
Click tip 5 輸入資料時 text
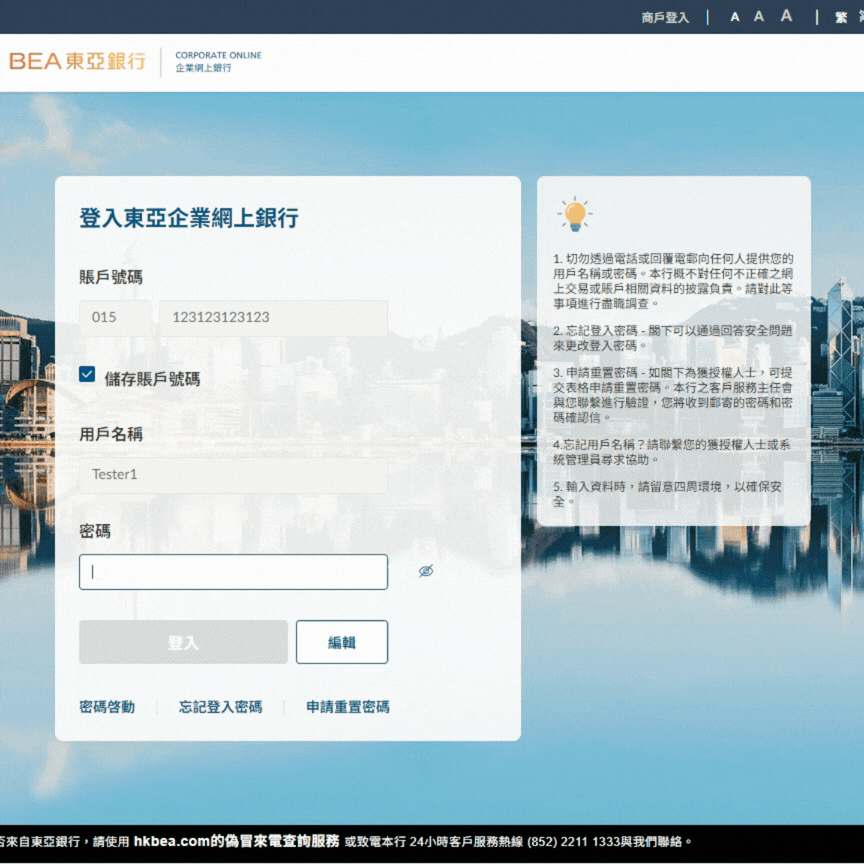(x=667, y=494)
